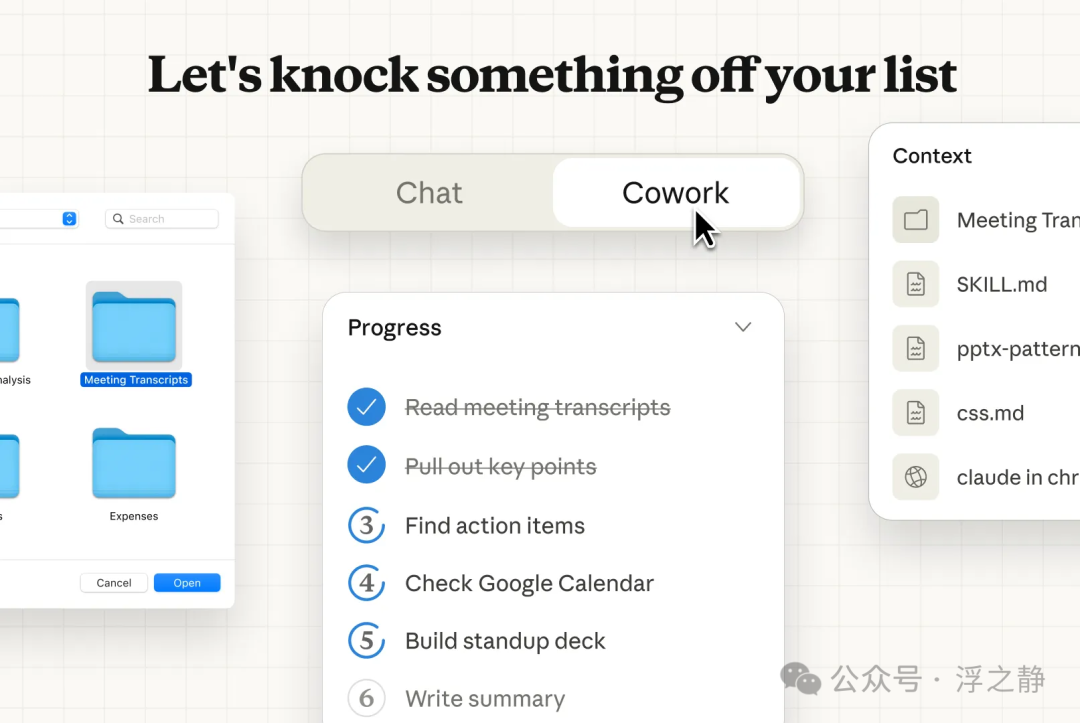This screenshot has height=723, width=1080.
Task: Select the Expenses folder icon
Action: point(134,464)
